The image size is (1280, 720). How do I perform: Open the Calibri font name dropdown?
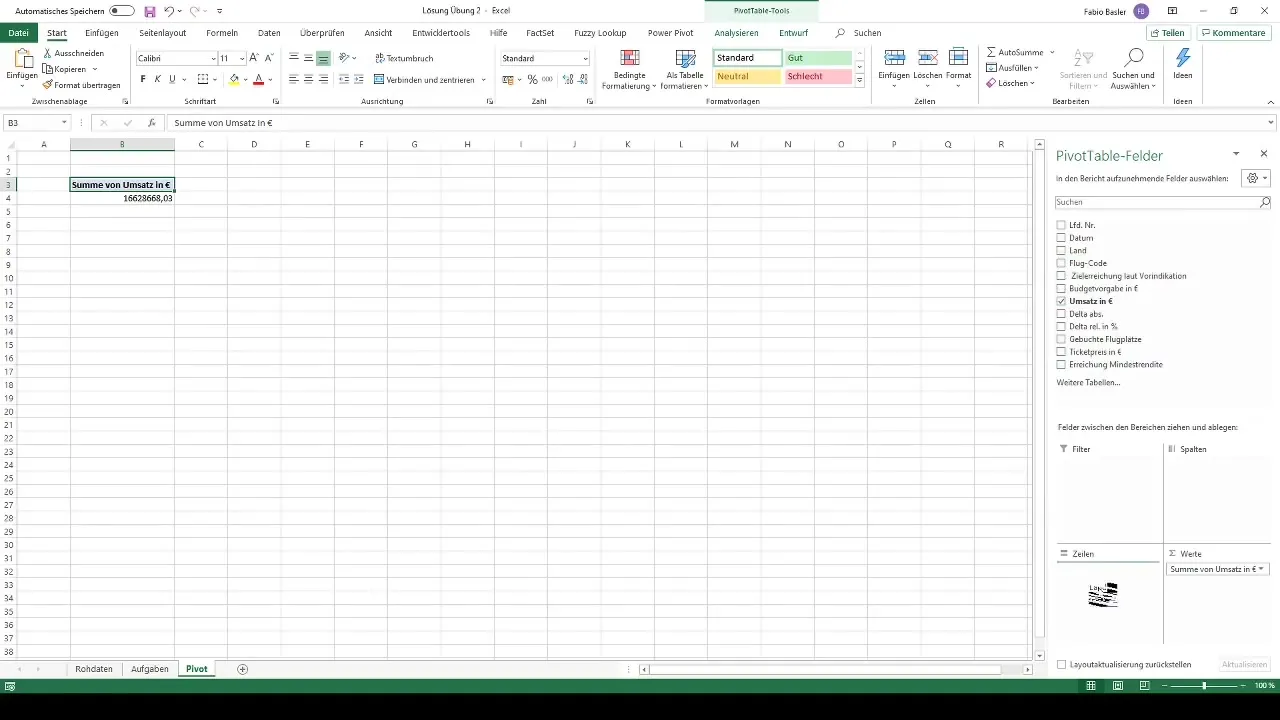tap(213, 59)
